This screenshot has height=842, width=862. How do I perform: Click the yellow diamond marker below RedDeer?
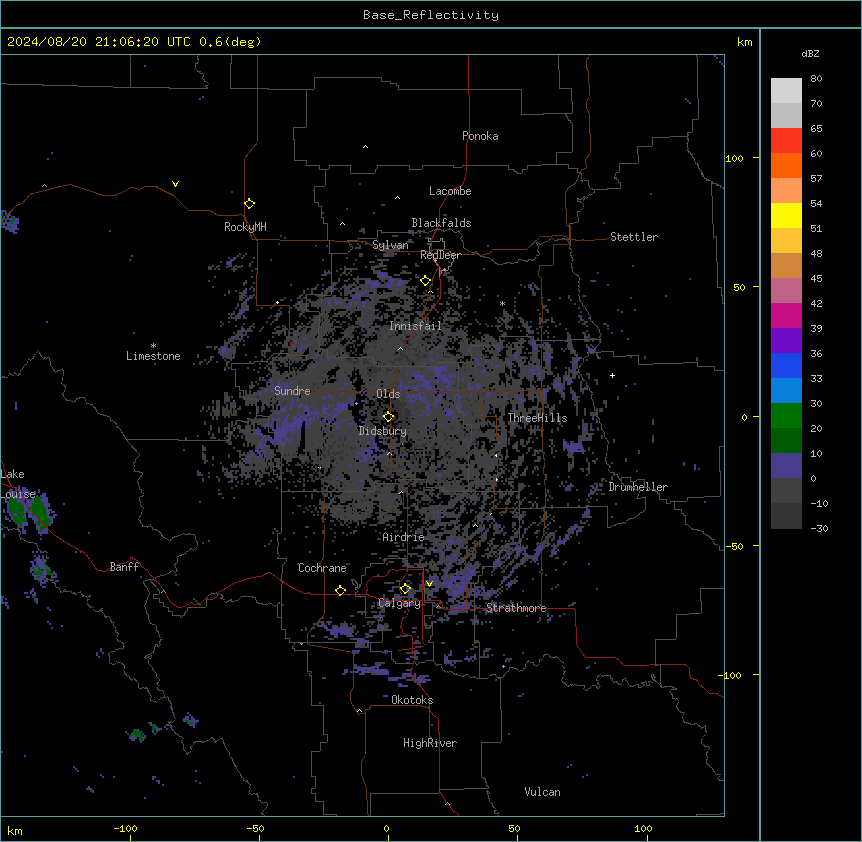point(426,281)
